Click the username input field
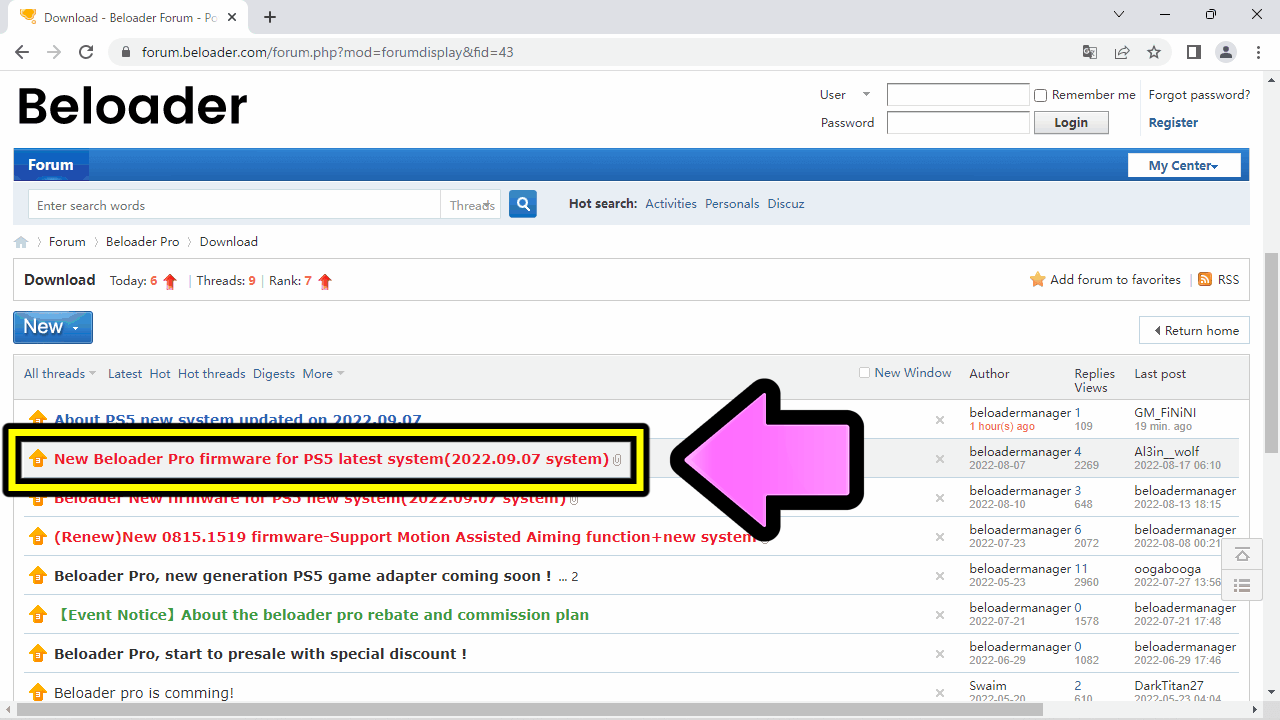 click(958, 95)
